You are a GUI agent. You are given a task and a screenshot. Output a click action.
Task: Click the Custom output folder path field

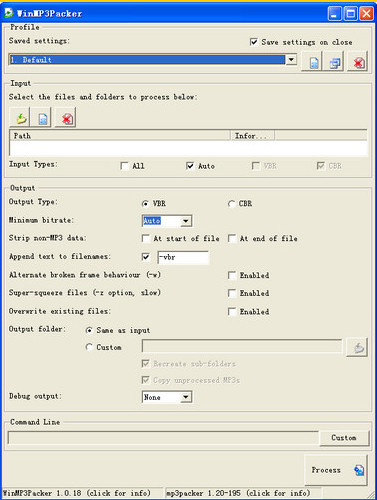pos(242,346)
